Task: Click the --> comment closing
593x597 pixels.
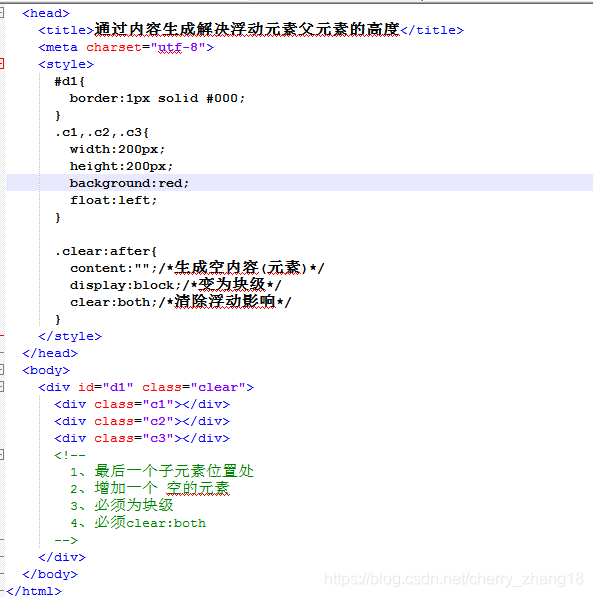Action: pos(66,540)
